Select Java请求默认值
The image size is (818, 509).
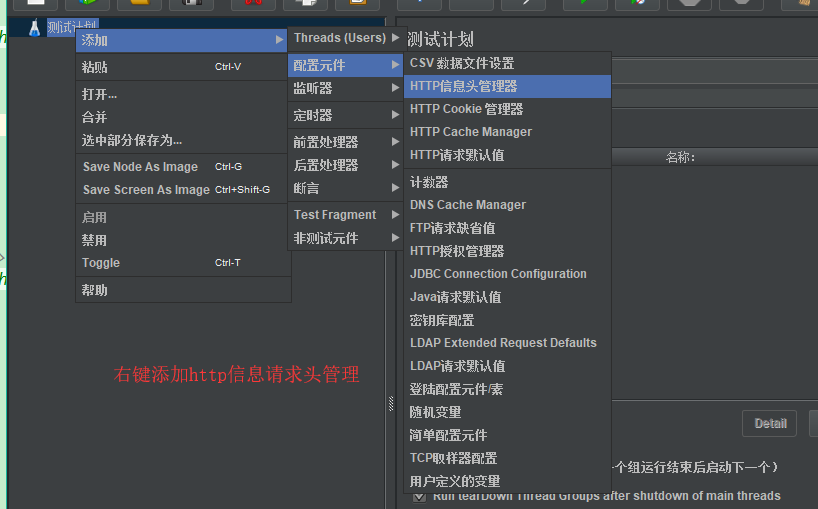pyautogui.click(x=507, y=297)
